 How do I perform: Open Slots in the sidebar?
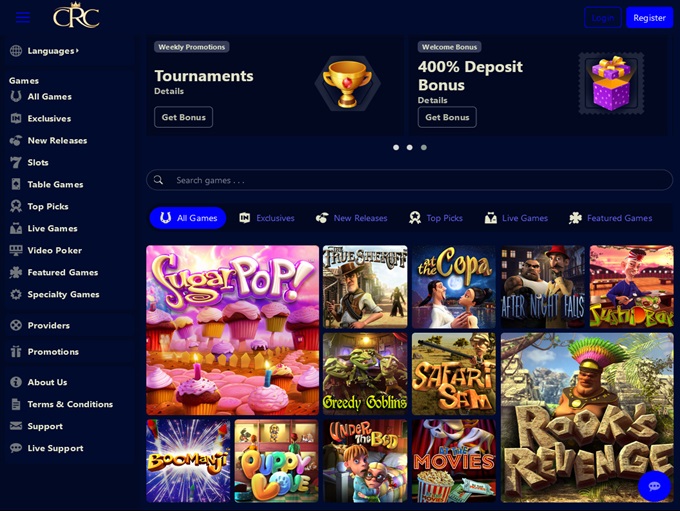(38, 162)
